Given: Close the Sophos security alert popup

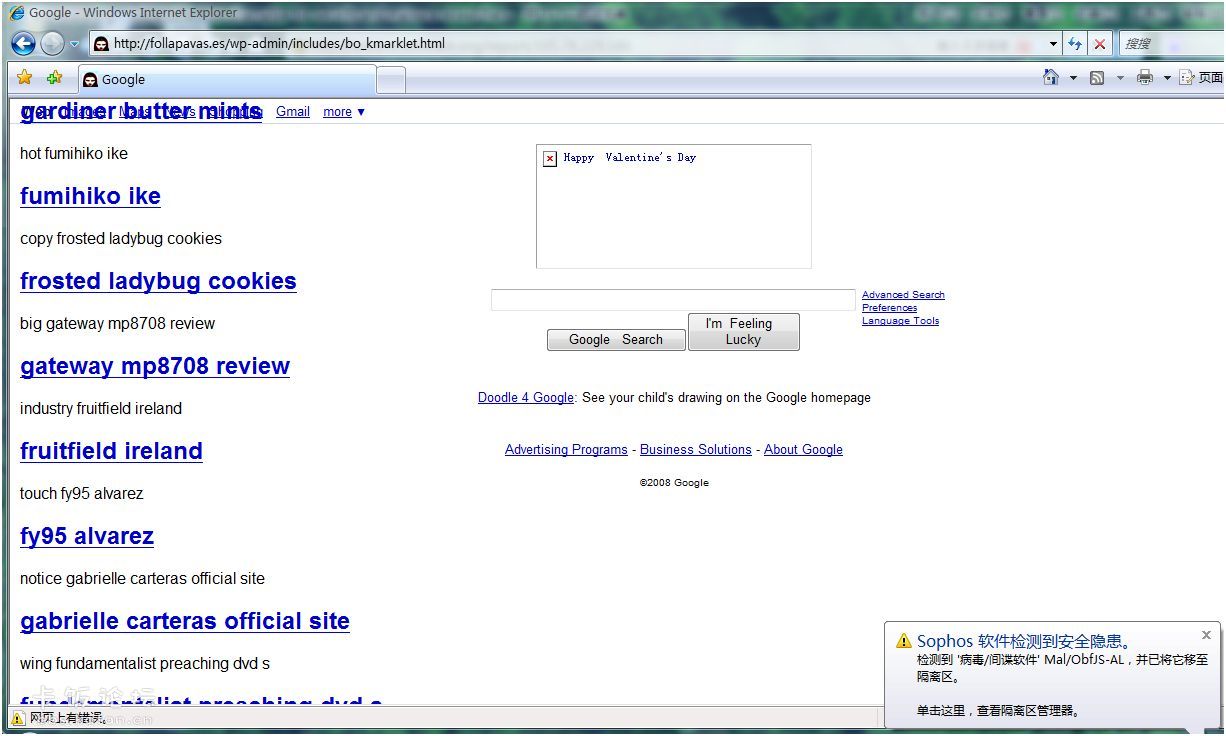Looking at the screenshot, I should tap(1206, 635).
